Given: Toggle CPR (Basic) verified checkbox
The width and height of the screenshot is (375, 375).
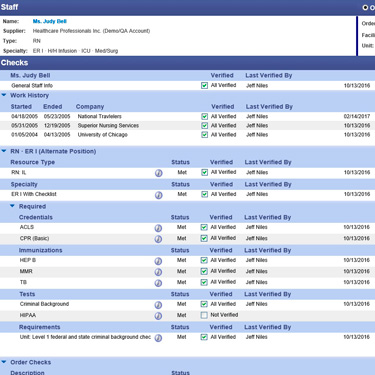Looking at the screenshot, I should click(x=204, y=238).
